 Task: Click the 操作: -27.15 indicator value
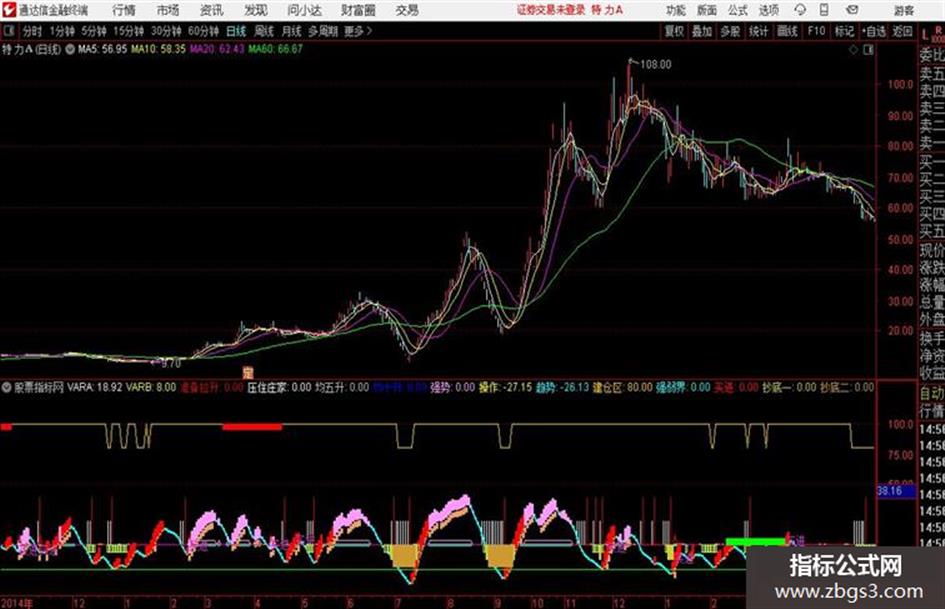(505, 387)
